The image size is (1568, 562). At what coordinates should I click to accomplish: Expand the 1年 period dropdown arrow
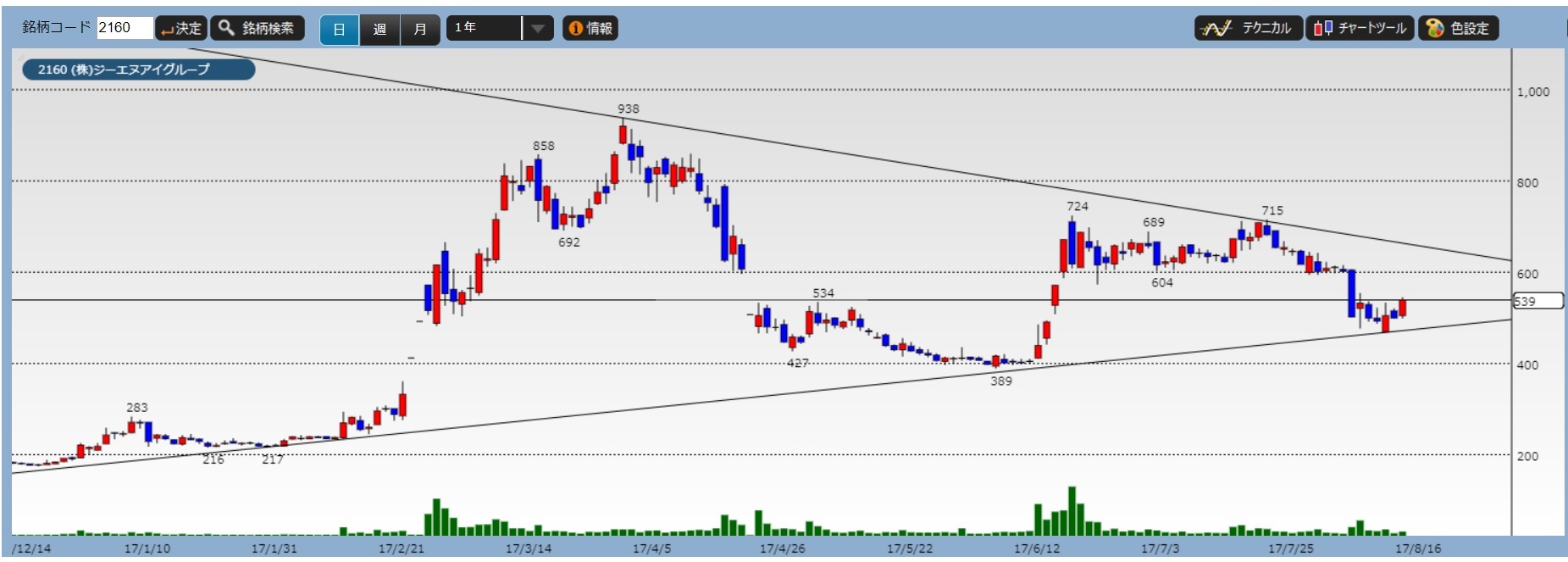pyautogui.click(x=537, y=28)
